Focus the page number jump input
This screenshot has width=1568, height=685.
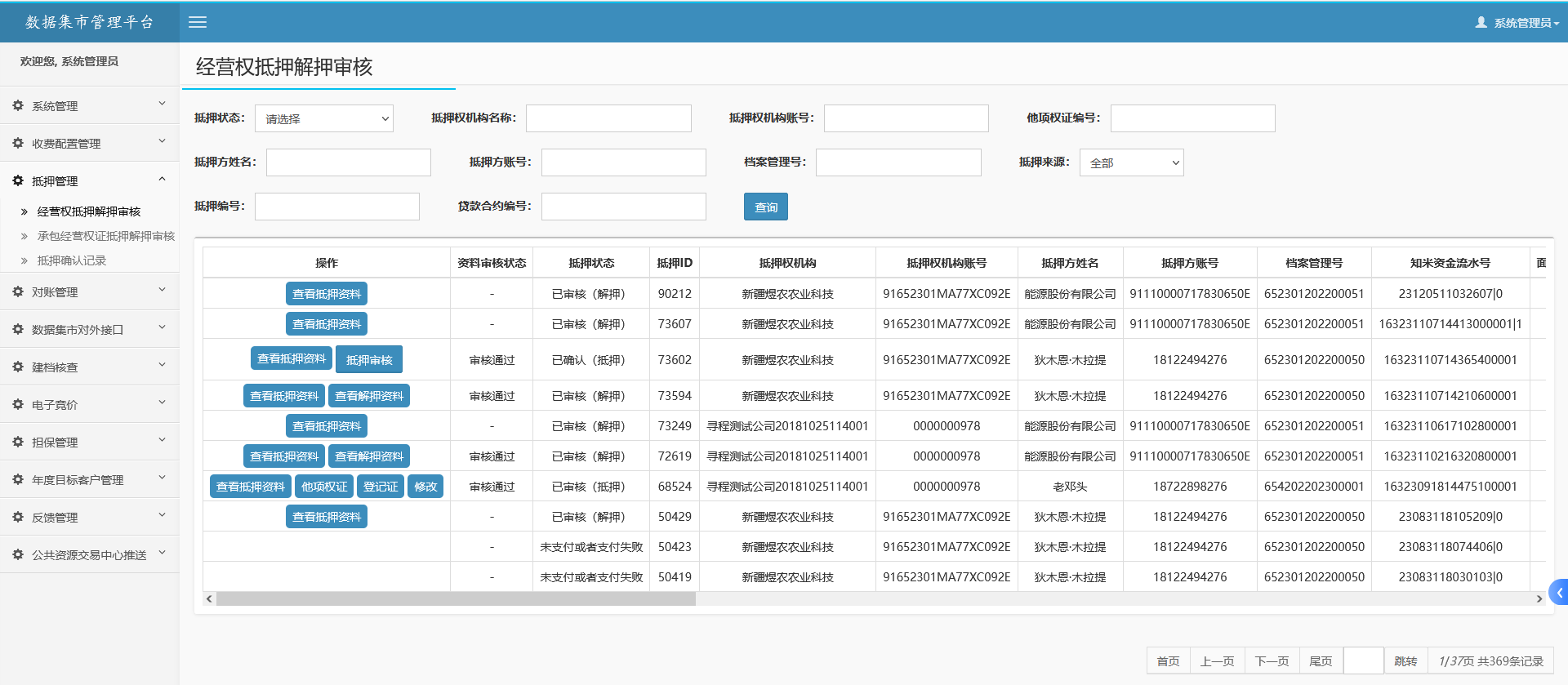(1364, 661)
